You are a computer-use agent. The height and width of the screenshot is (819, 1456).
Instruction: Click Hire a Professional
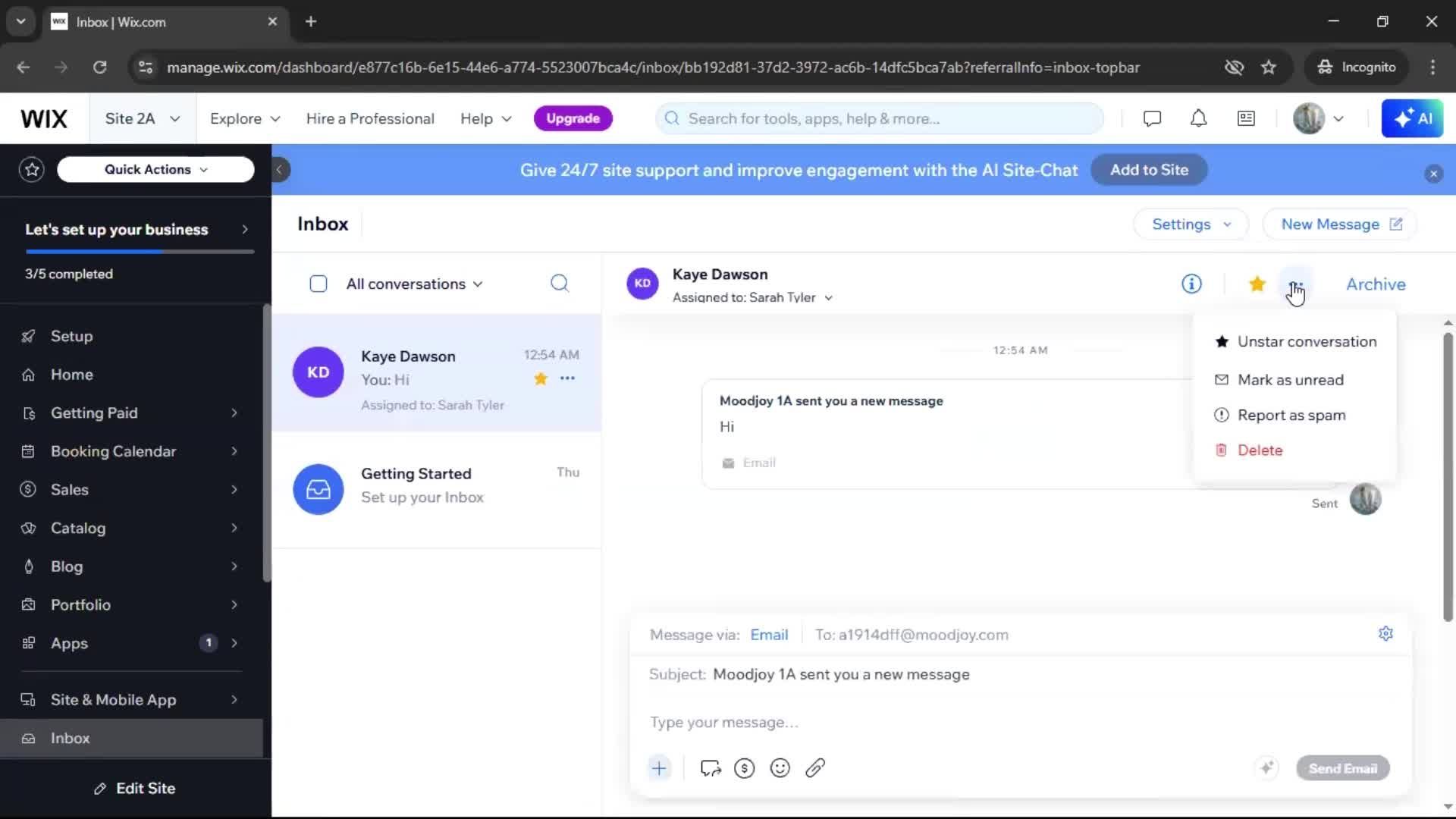pyautogui.click(x=370, y=119)
